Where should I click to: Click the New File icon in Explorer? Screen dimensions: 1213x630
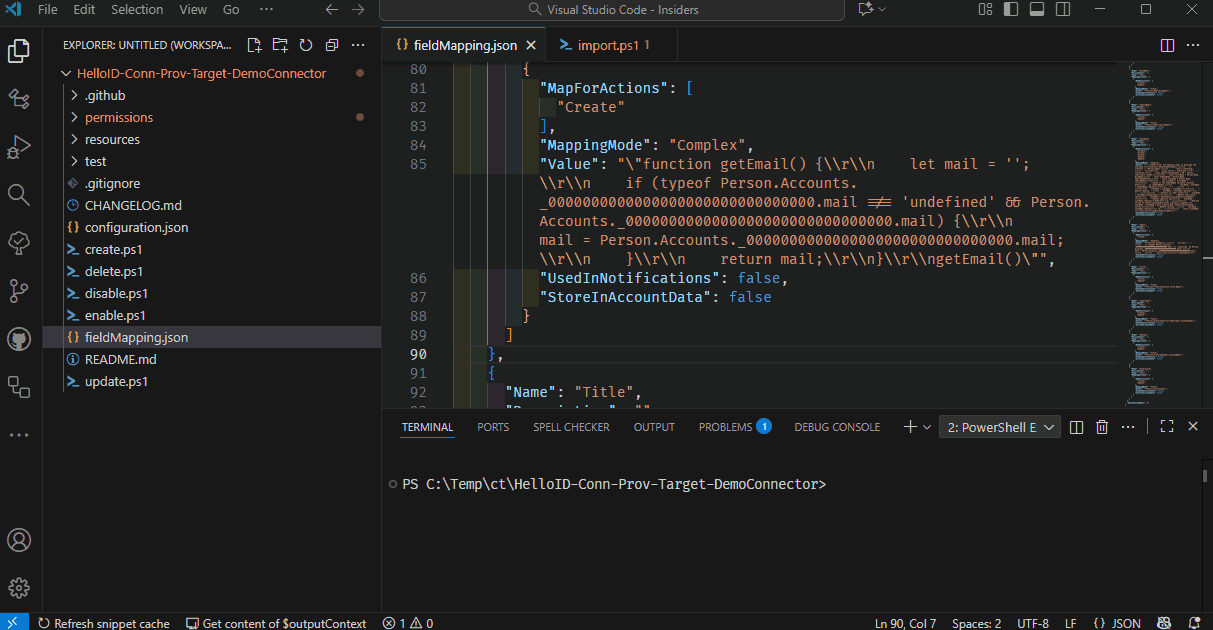click(254, 45)
